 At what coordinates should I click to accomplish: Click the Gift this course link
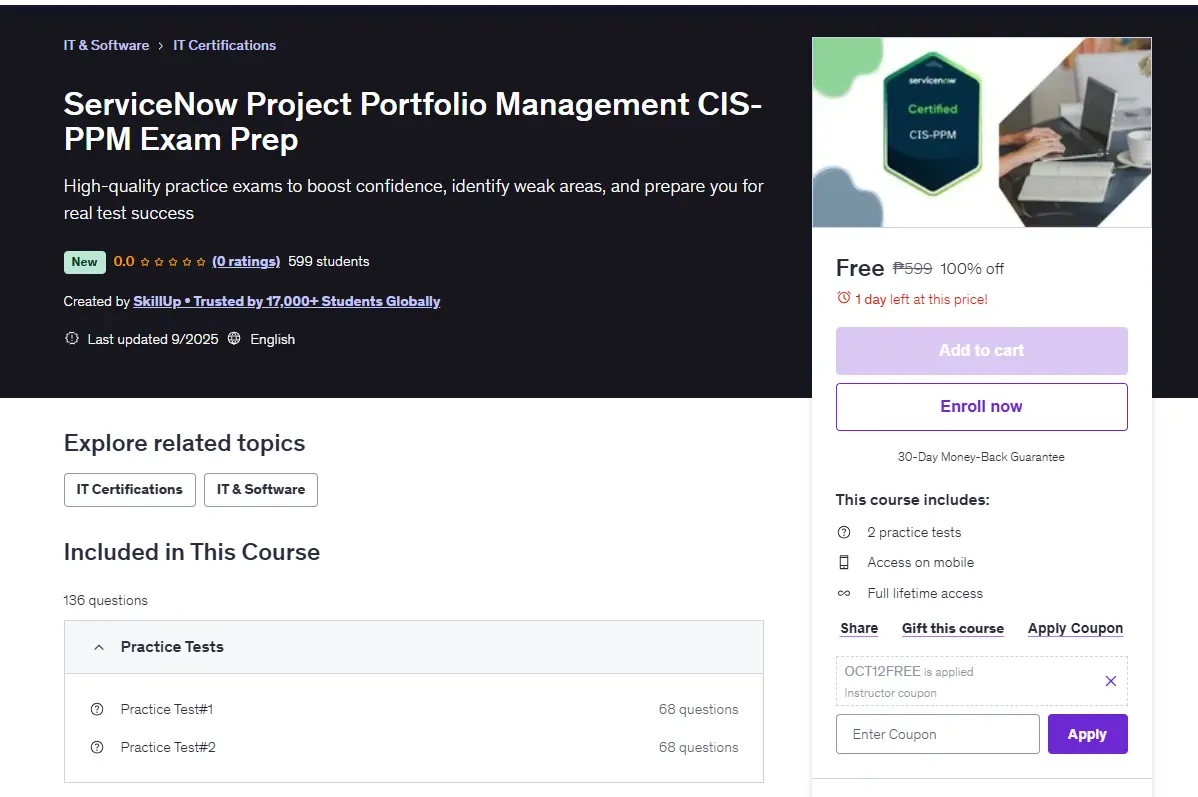pos(953,628)
